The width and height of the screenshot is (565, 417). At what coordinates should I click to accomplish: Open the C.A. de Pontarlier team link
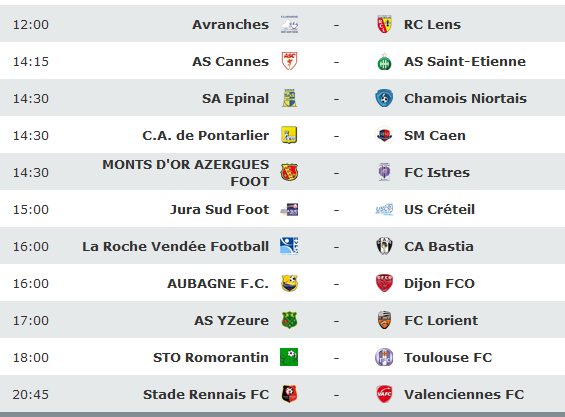tap(205, 136)
